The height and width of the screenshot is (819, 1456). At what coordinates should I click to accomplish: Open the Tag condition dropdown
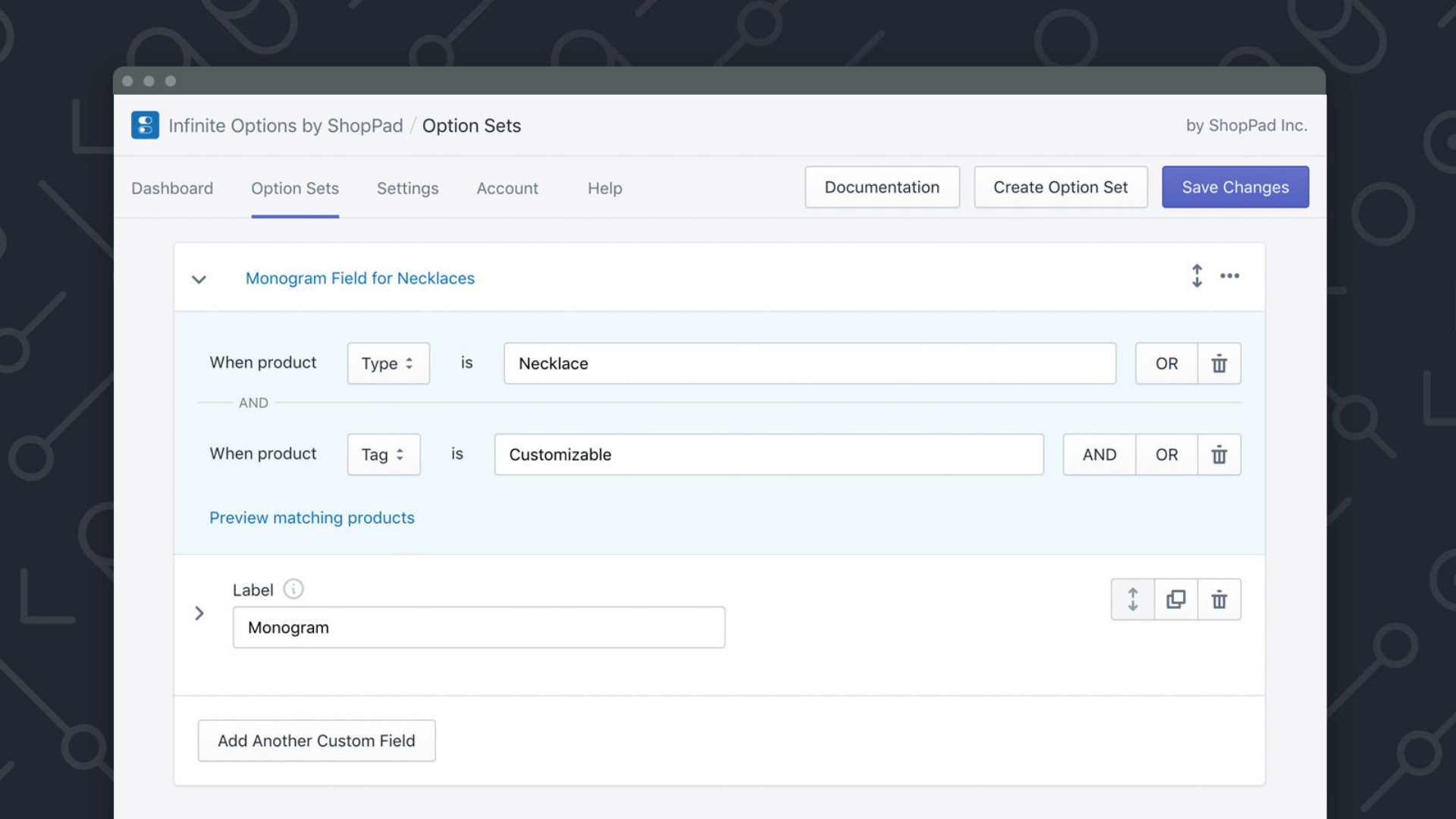(x=384, y=455)
